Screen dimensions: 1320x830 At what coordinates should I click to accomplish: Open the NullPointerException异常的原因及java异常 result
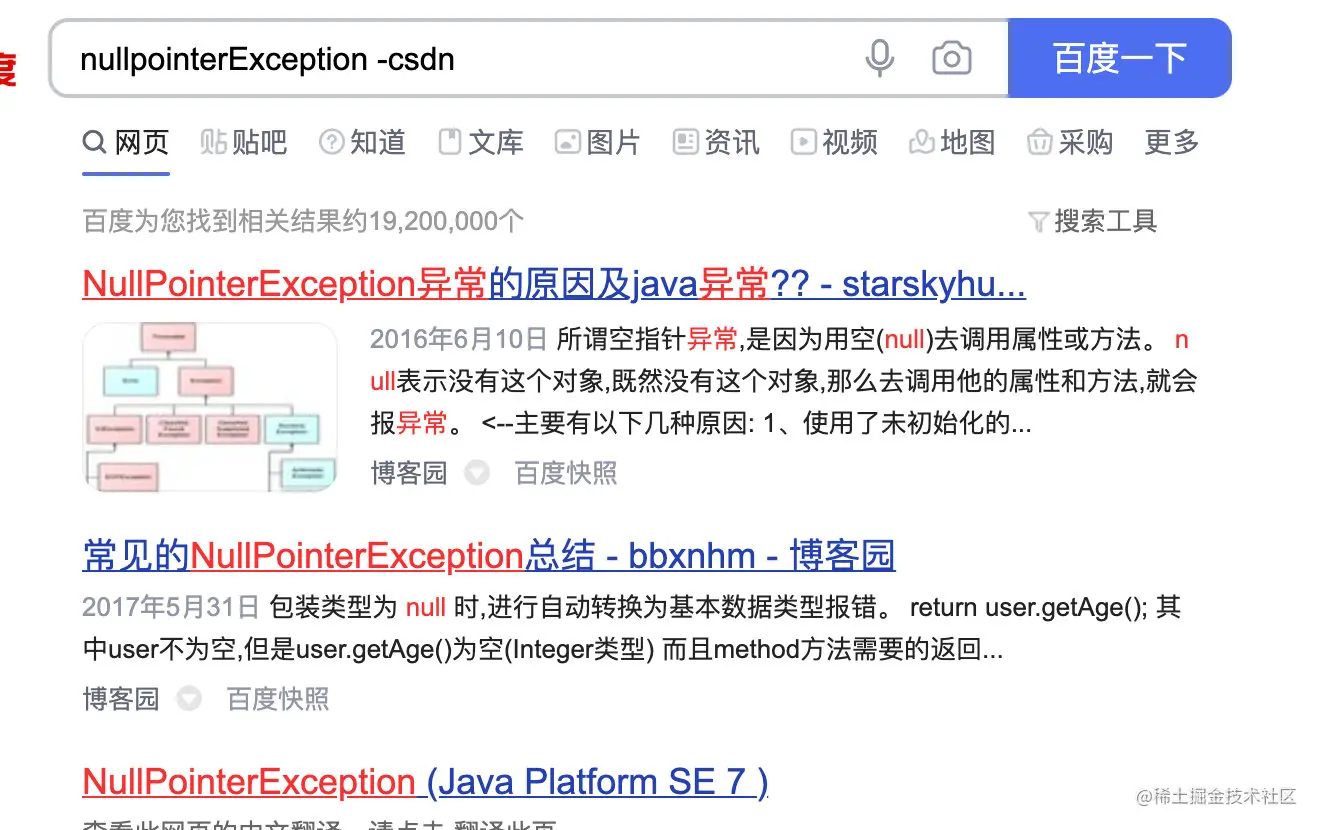click(x=554, y=284)
